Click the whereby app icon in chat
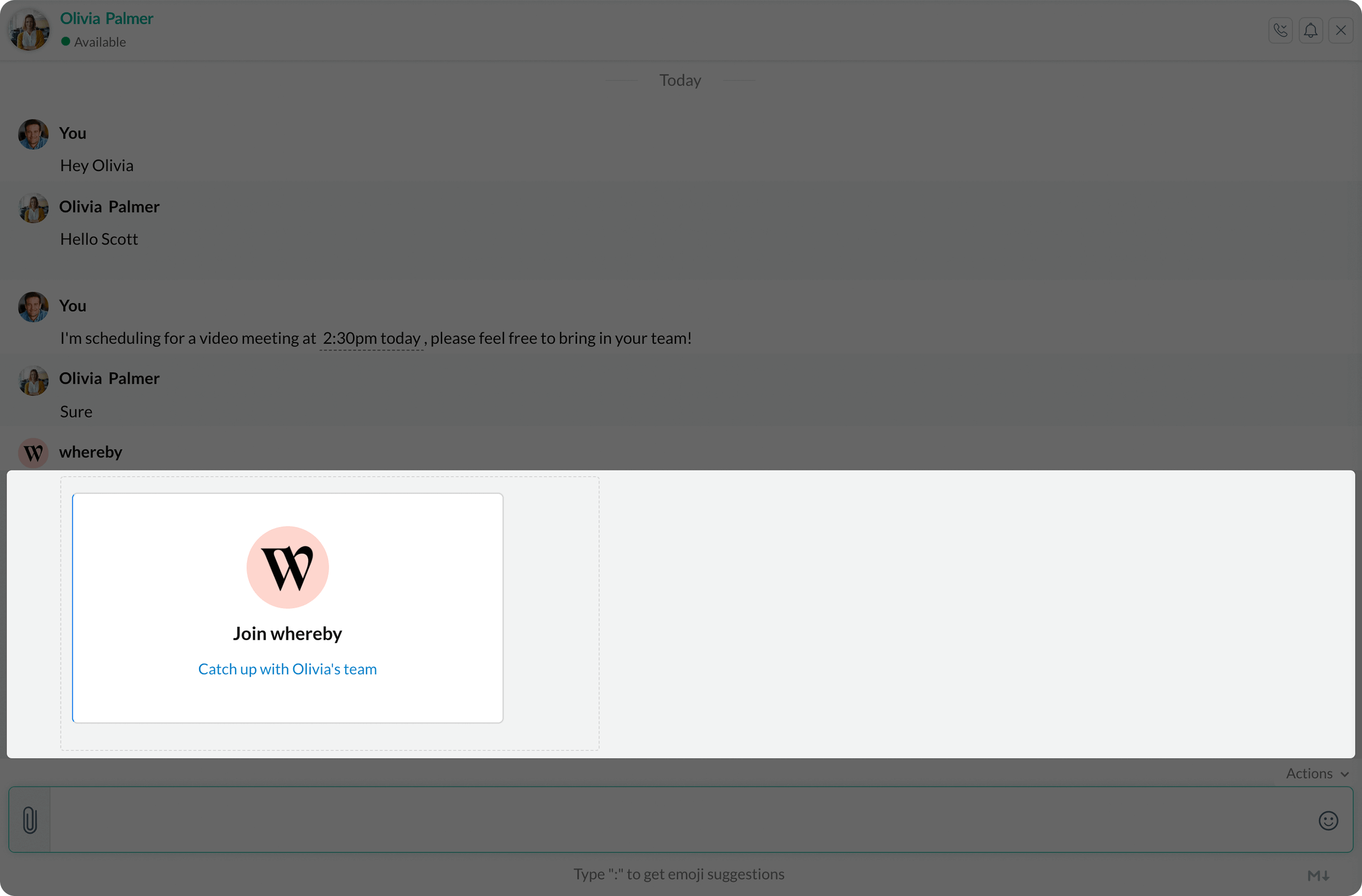The width and height of the screenshot is (1362, 896). (33, 451)
